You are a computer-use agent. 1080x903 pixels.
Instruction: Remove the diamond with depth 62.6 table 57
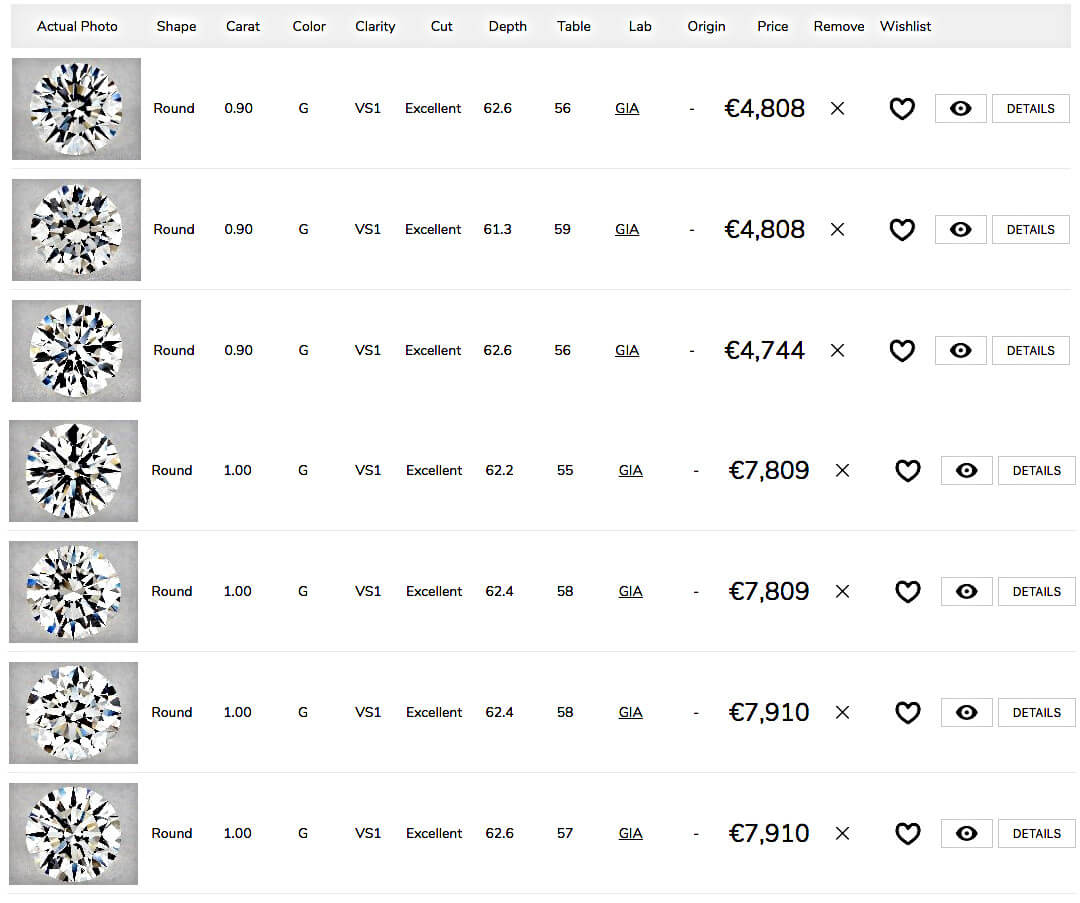[842, 833]
